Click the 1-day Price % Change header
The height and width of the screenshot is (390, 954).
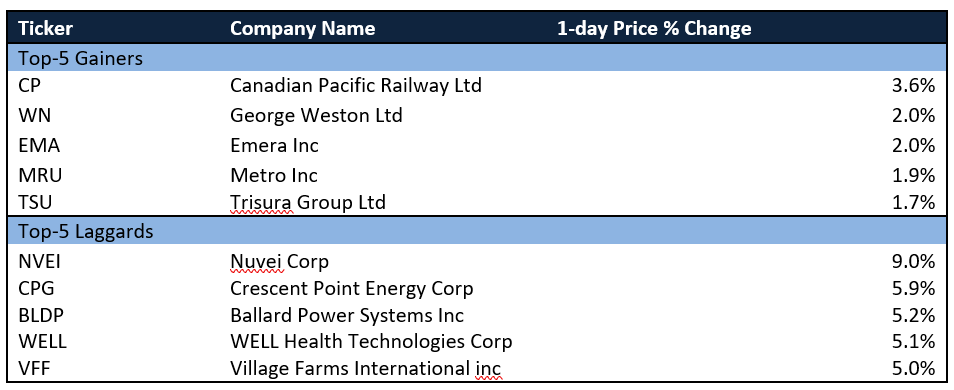click(654, 28)
